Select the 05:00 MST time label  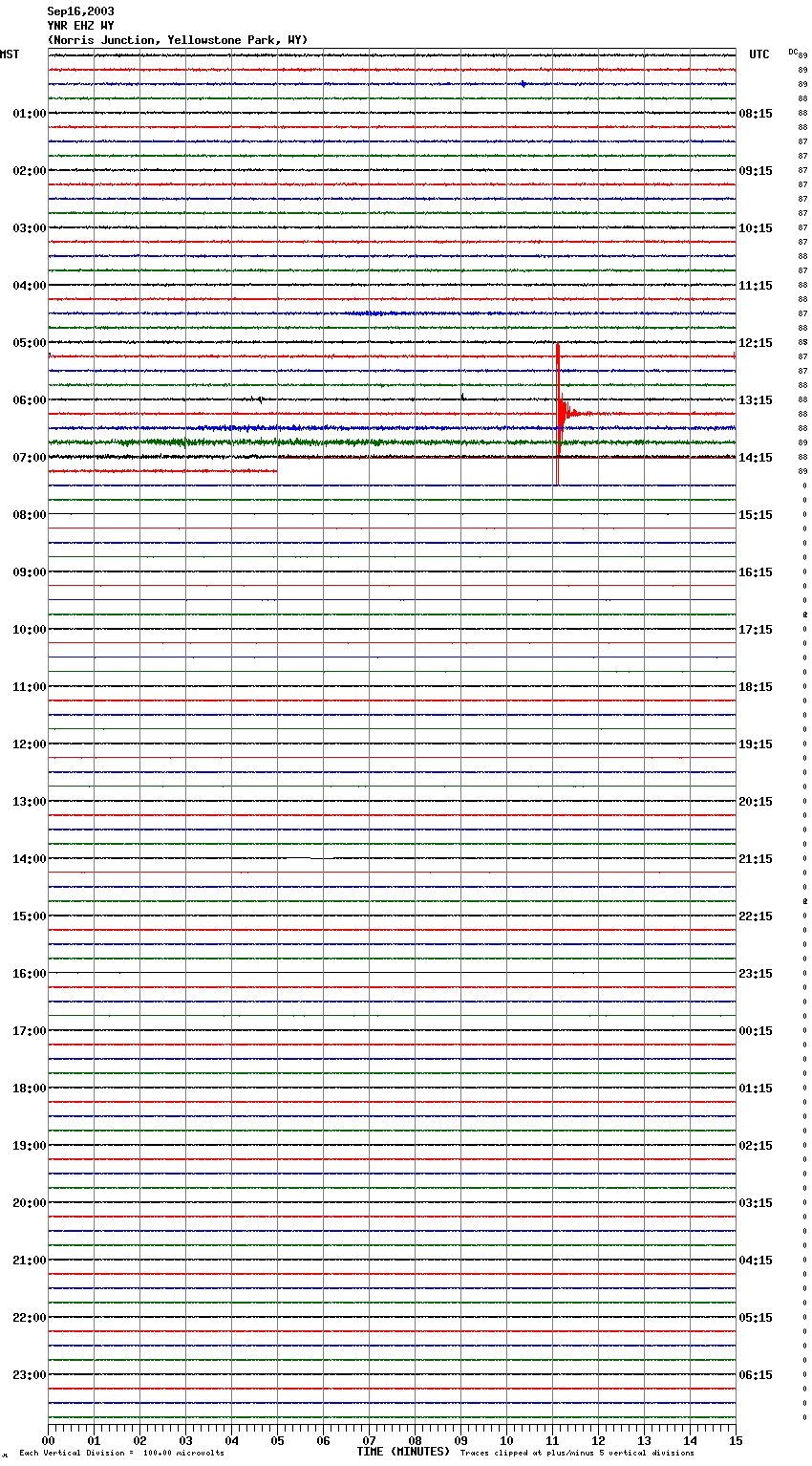point(30,343)
